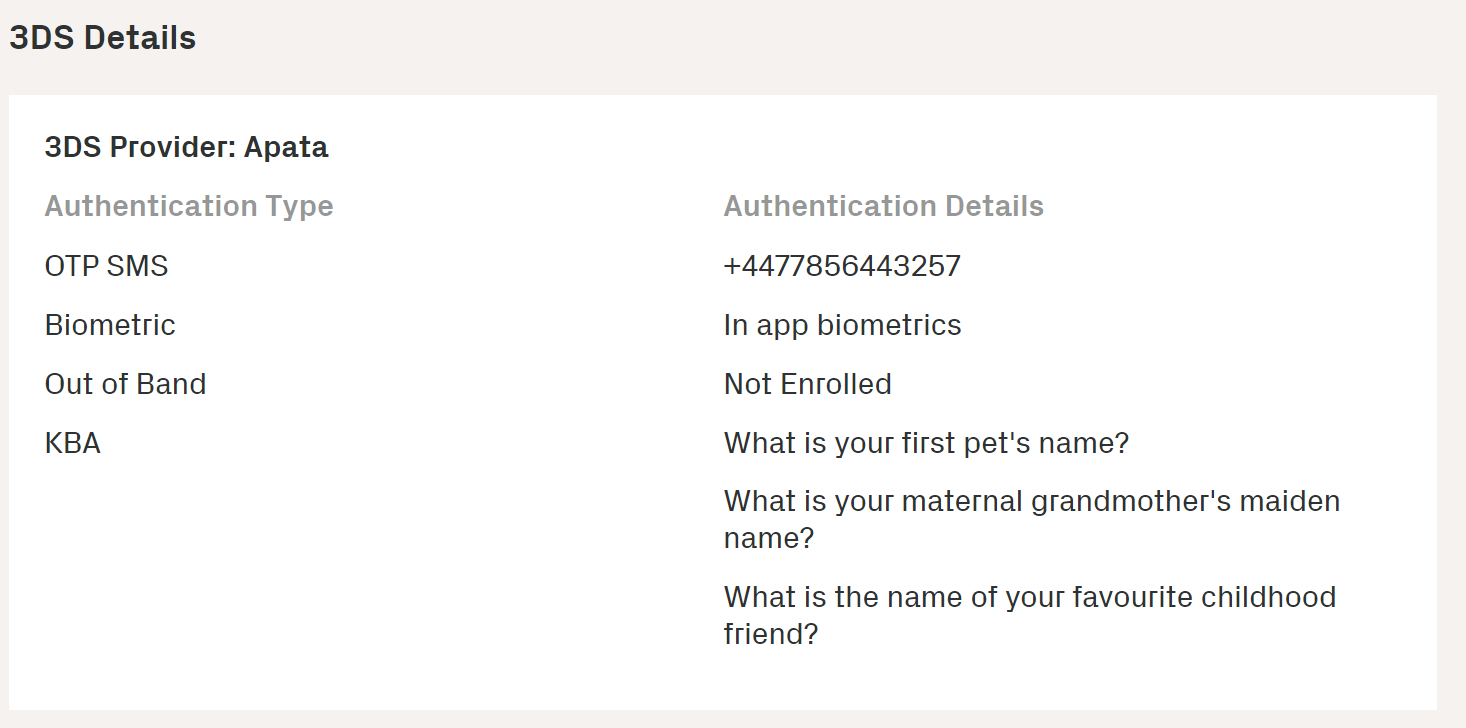
Task: Select the OTP SMS authentication type
Action: 106,266
